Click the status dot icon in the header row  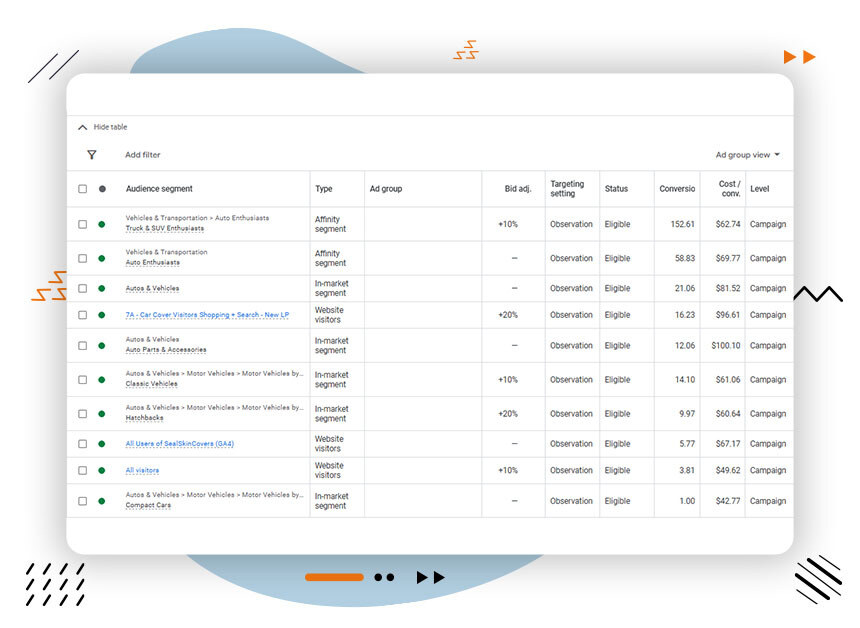[x=102, y=189]
